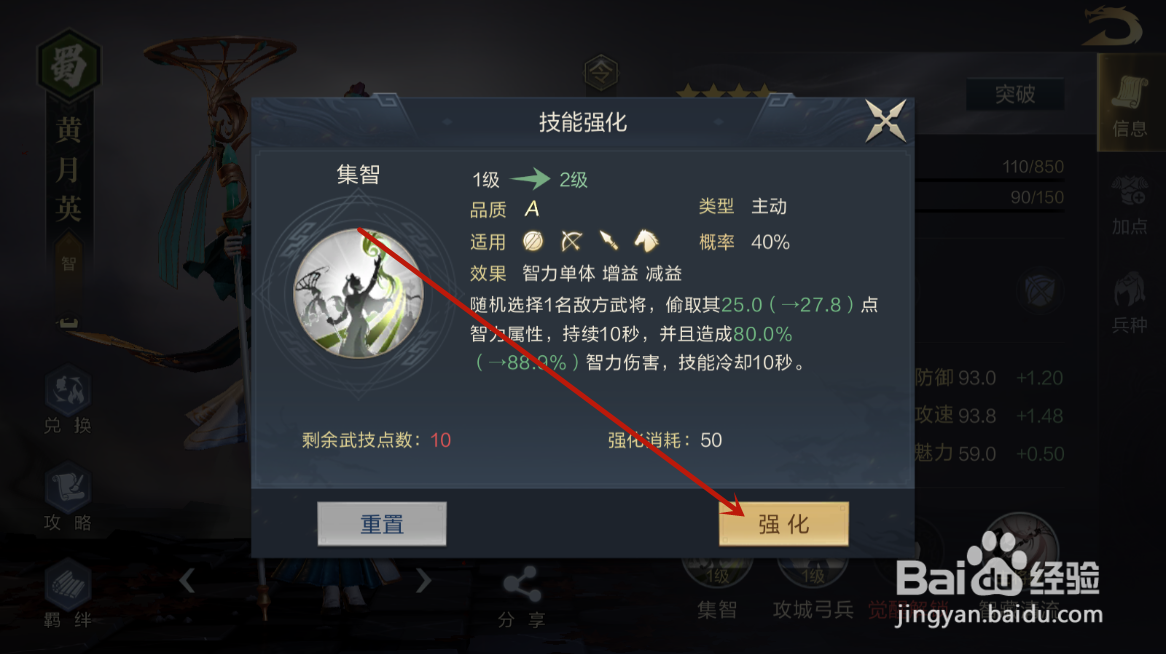
Task: Go to next hero with right chevron
Action: click(423, 580)
